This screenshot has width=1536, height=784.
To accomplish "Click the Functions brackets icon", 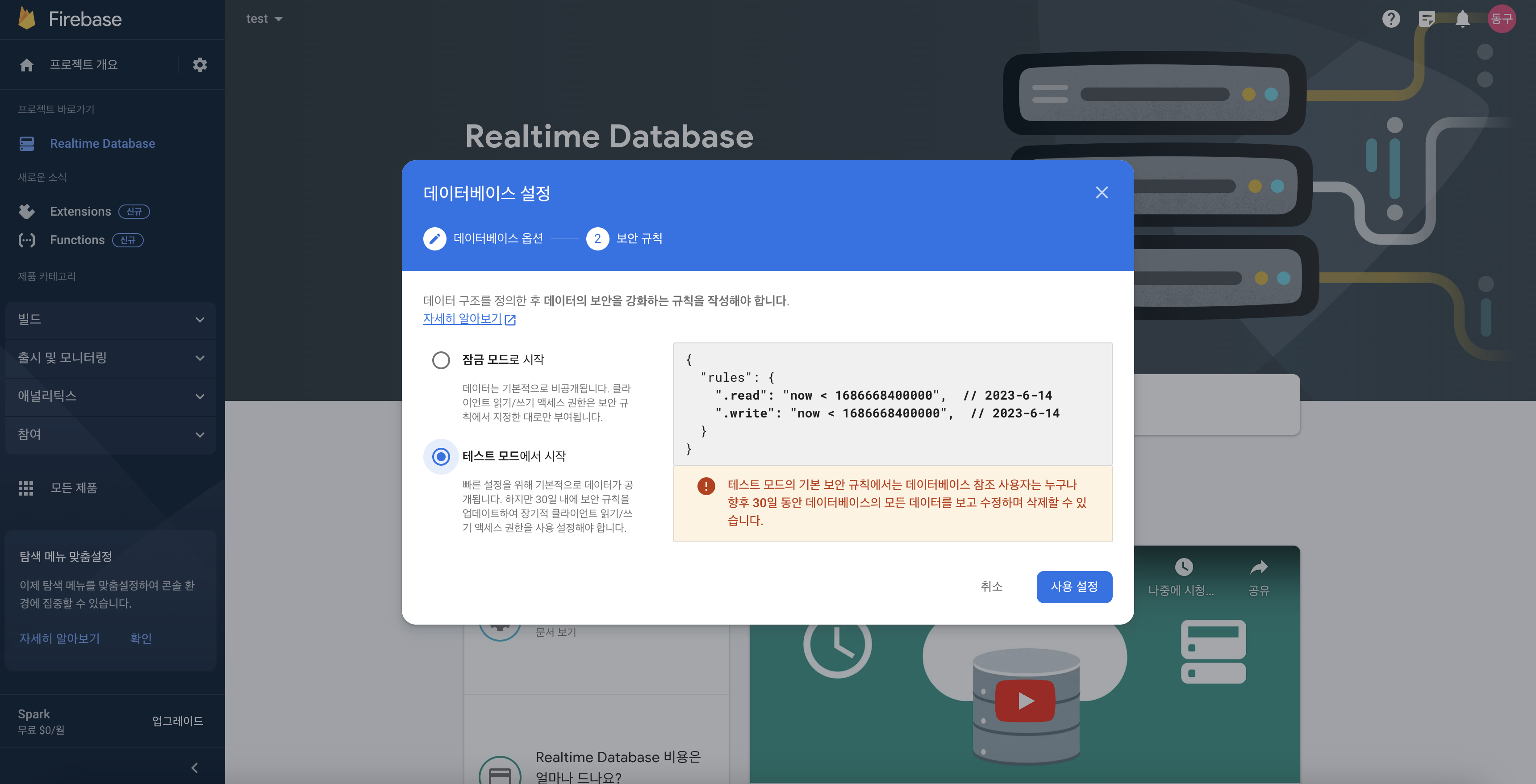I will (26, 240).
